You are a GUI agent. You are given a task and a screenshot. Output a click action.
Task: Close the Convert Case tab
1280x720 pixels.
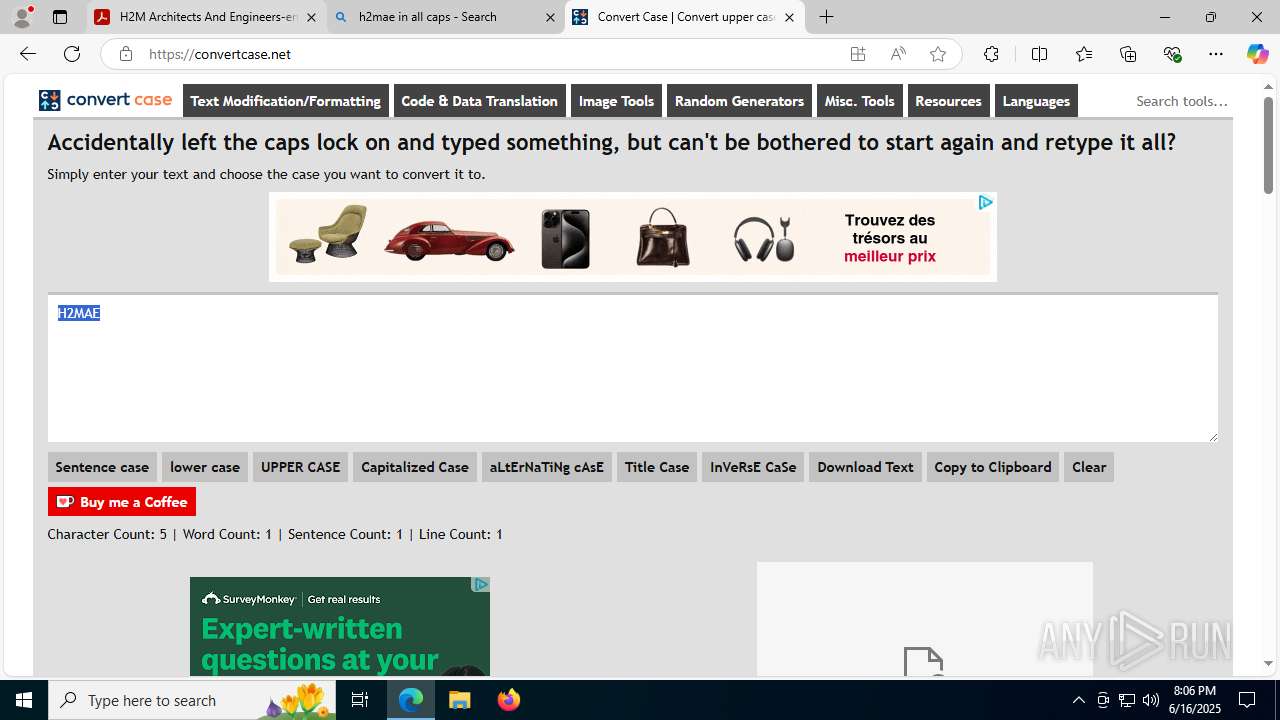(x=789, y=17)
